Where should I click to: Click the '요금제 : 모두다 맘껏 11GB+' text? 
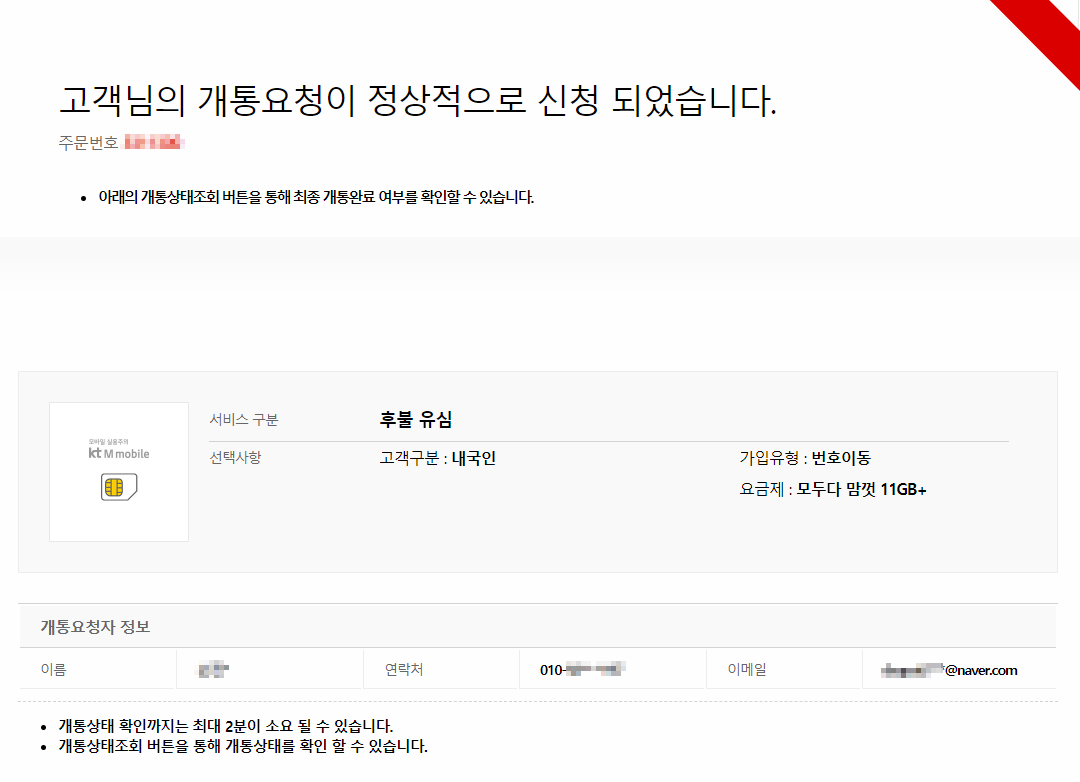click(x=833, y=489)
